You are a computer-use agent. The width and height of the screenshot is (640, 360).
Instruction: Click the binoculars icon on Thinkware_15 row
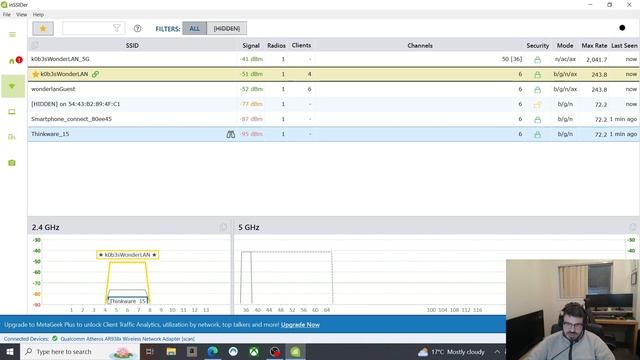[231, 134]
